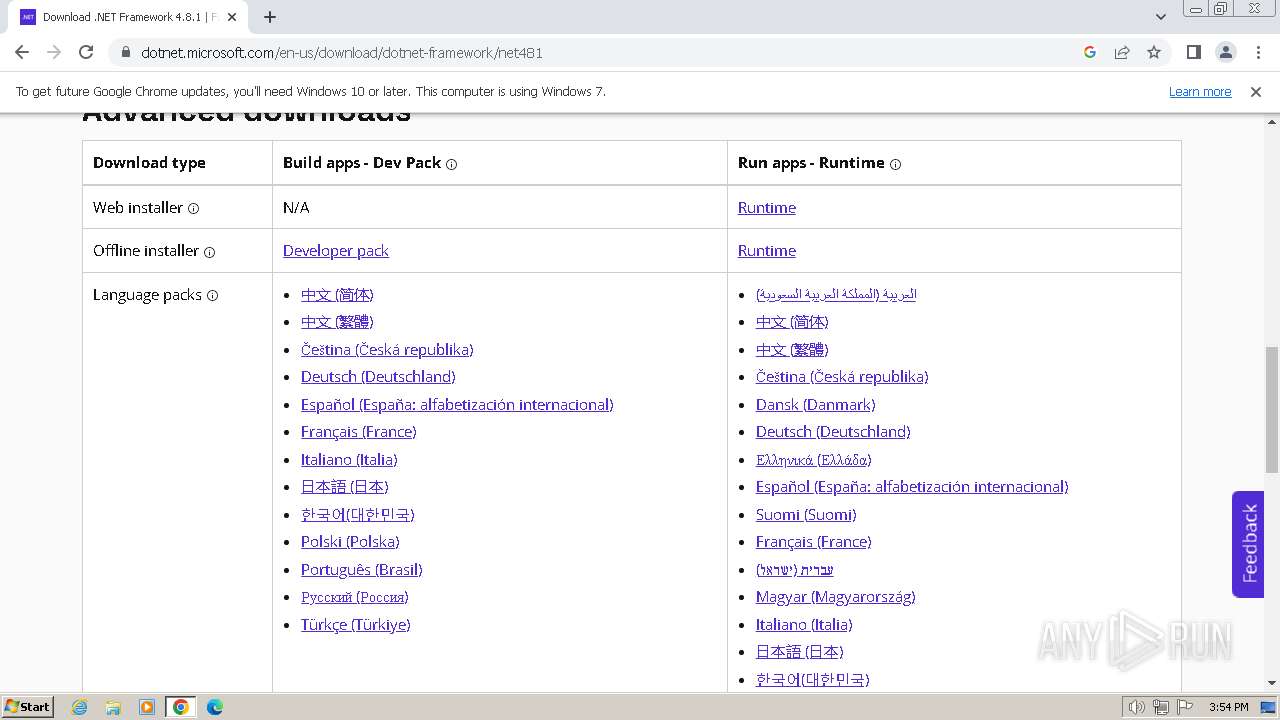This screenshot has width=1280, height=720.
Task: Open Dansk (Danmark) language pack
Action: click(816, 404)
